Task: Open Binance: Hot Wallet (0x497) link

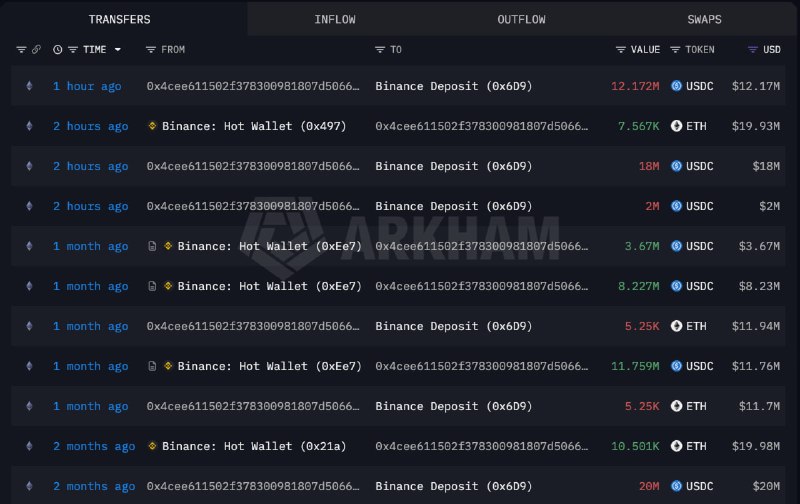Action: click(254, 126)
